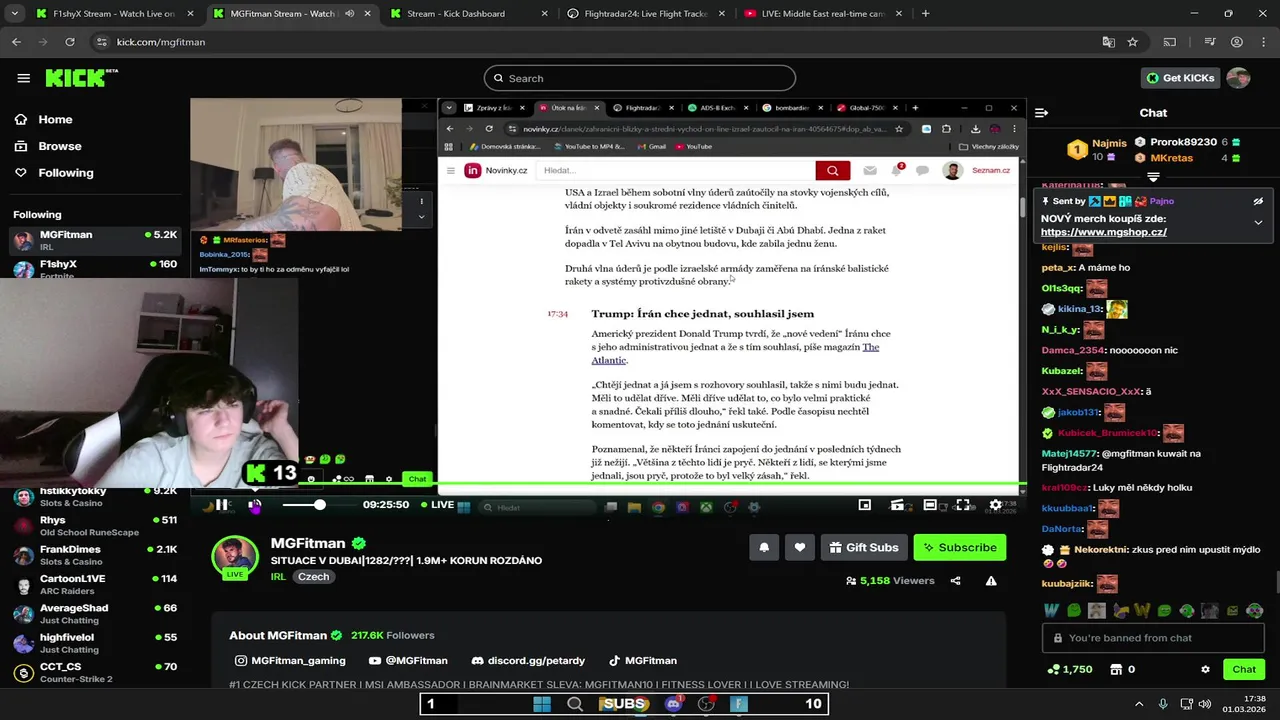1280x720 pixels.
Task: Expand the pinned message chevron
Action: point(1258,222)
